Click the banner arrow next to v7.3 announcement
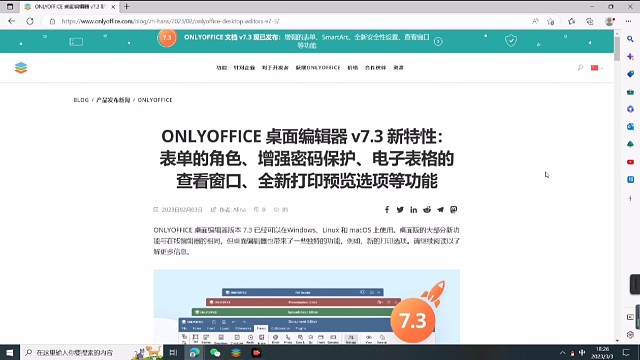The height and width of the screenshot is (360, 640). tap(438, 41)
